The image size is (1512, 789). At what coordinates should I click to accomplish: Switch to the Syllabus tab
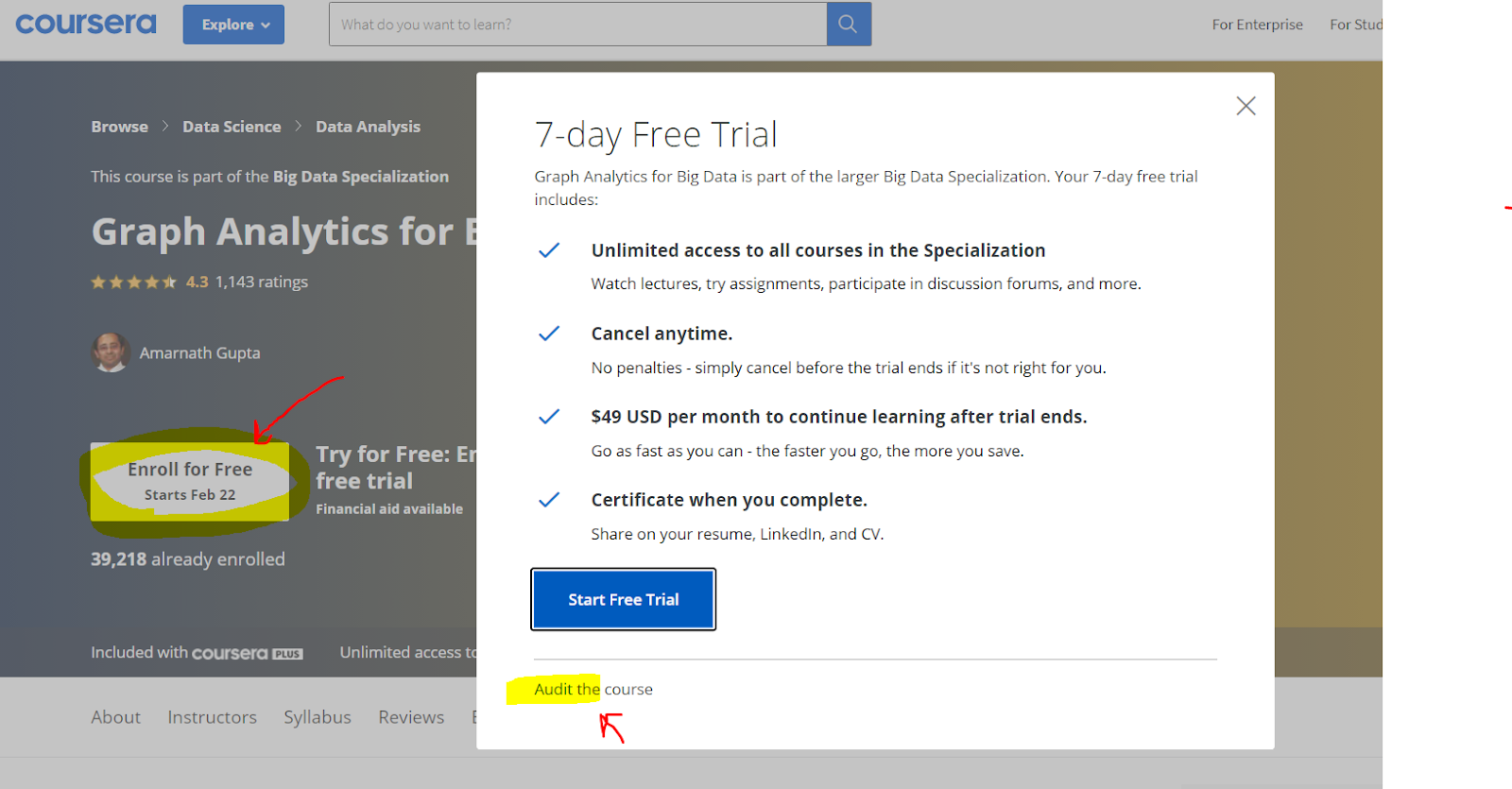[318, 717]
